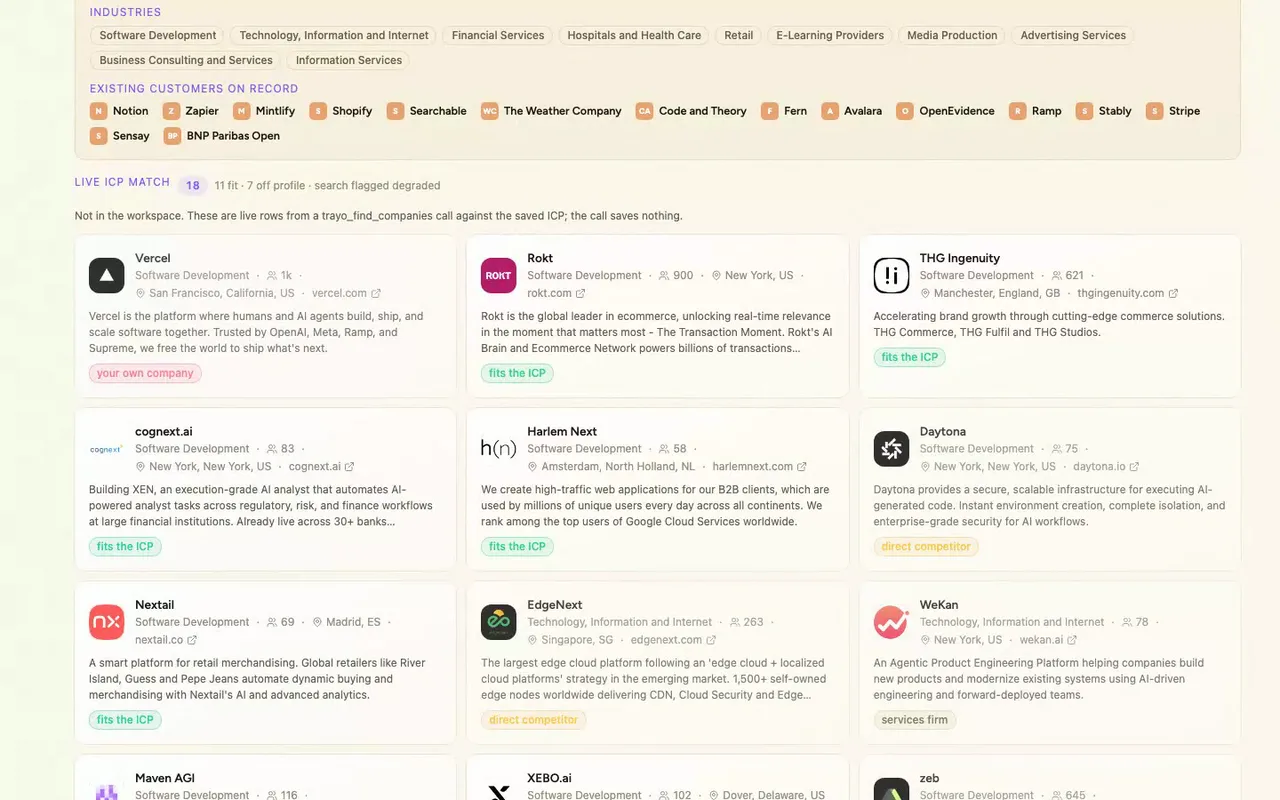Click the 'services firm' tag on WeKan
Viewport: 1280px width, 800px height.
tap(915, 720)
